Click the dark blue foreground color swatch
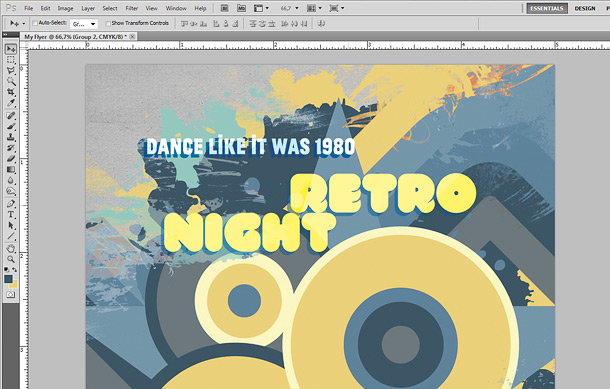The image size is (610, 389). pos(8,279)
